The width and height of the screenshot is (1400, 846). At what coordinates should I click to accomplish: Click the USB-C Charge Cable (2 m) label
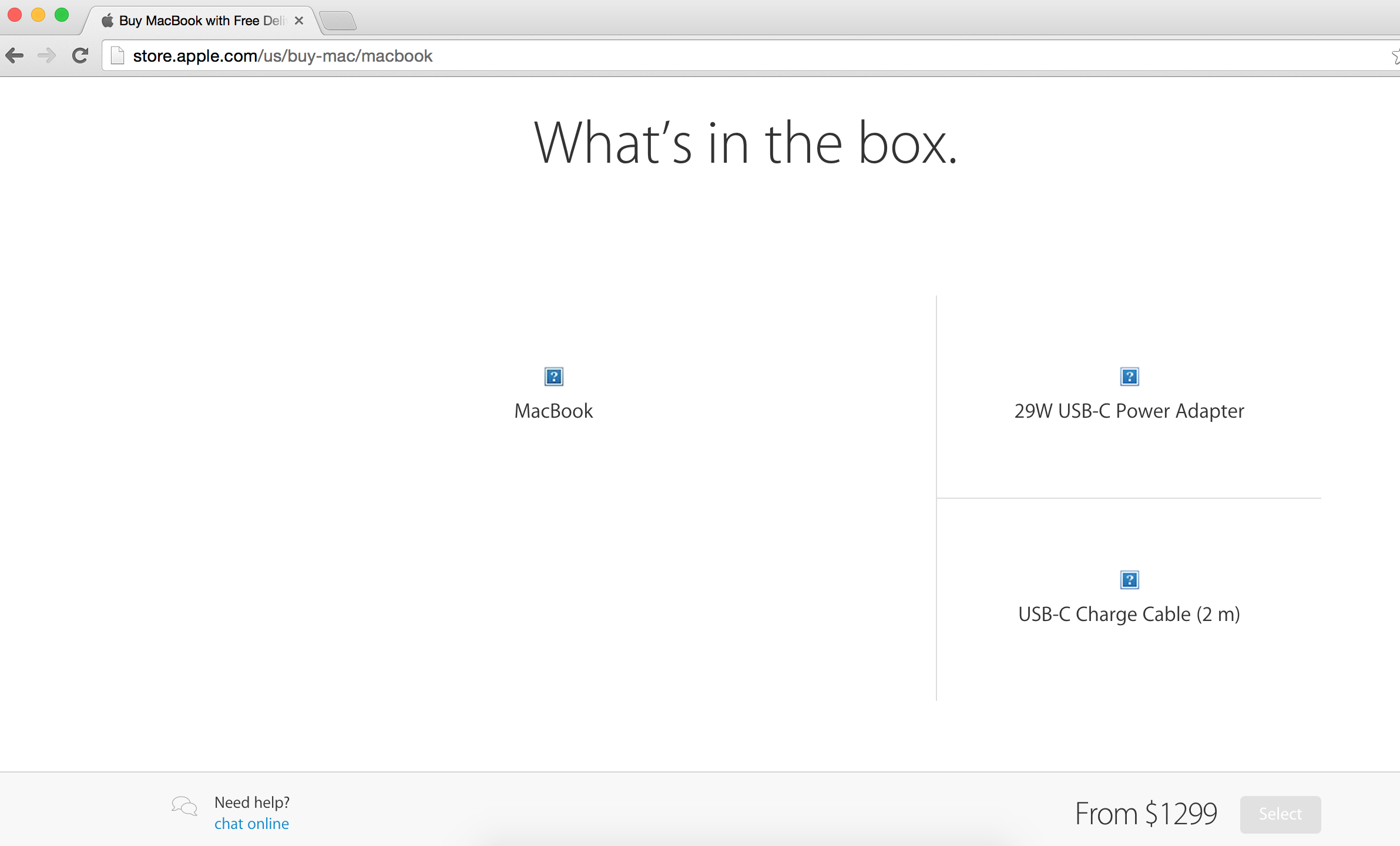click(x=1129, y=614)
